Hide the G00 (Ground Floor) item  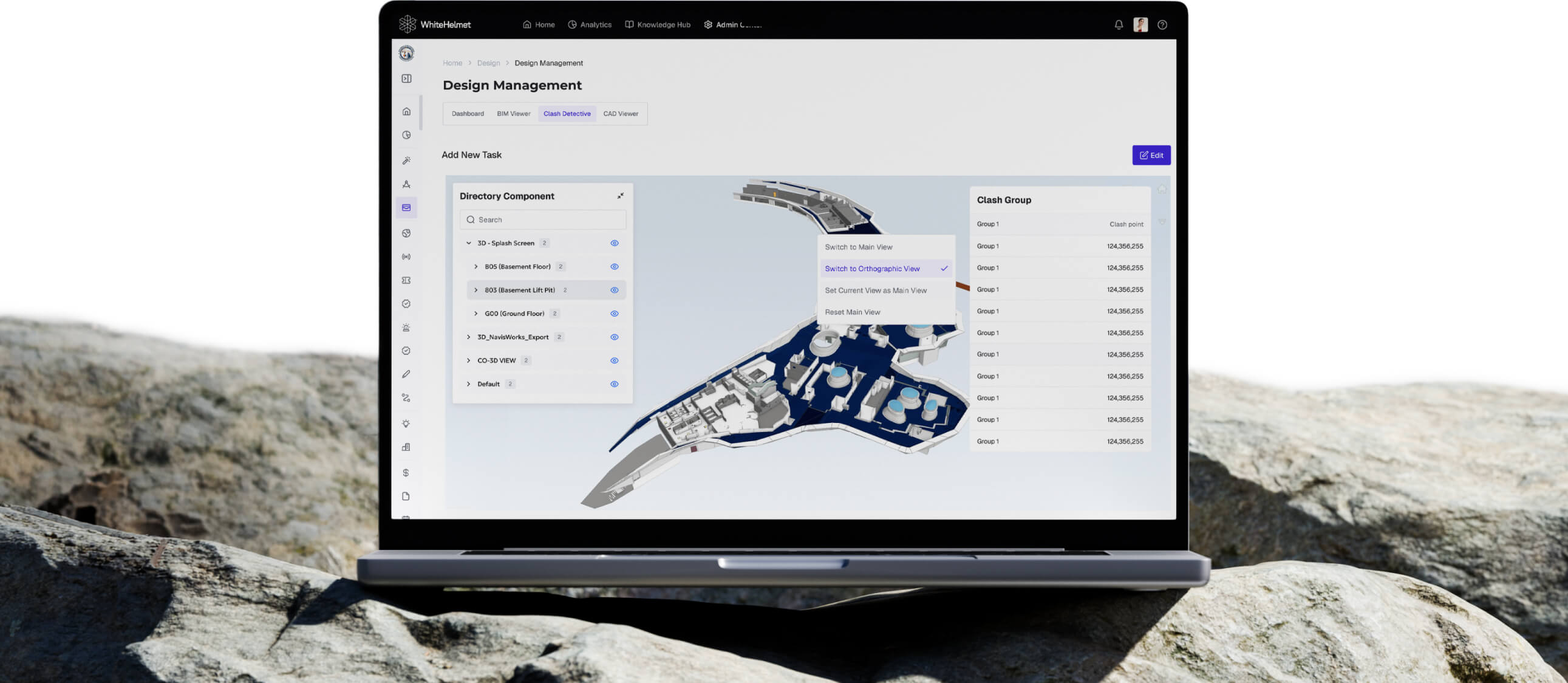(x=615, y=314)
